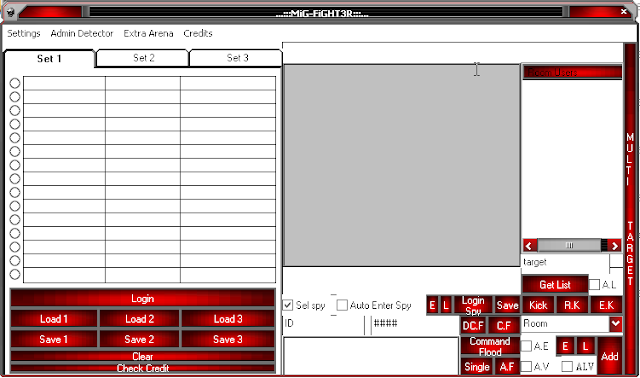Click the text box above the gray chat area

tap(453, 53)
